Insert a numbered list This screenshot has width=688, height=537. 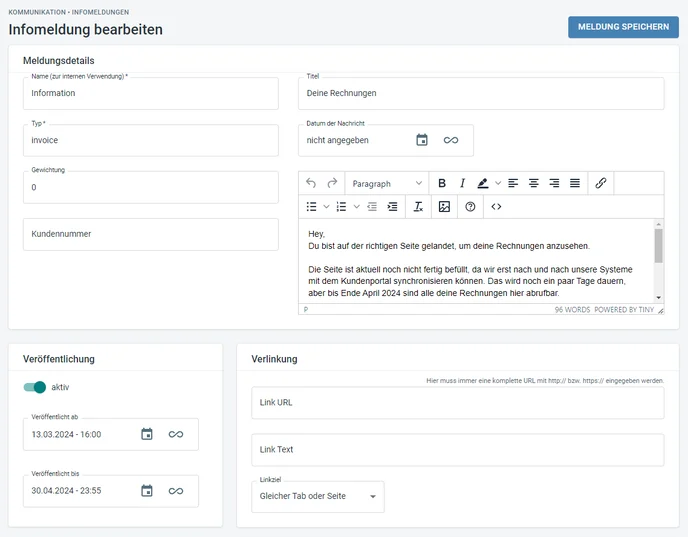pos(341,207)
